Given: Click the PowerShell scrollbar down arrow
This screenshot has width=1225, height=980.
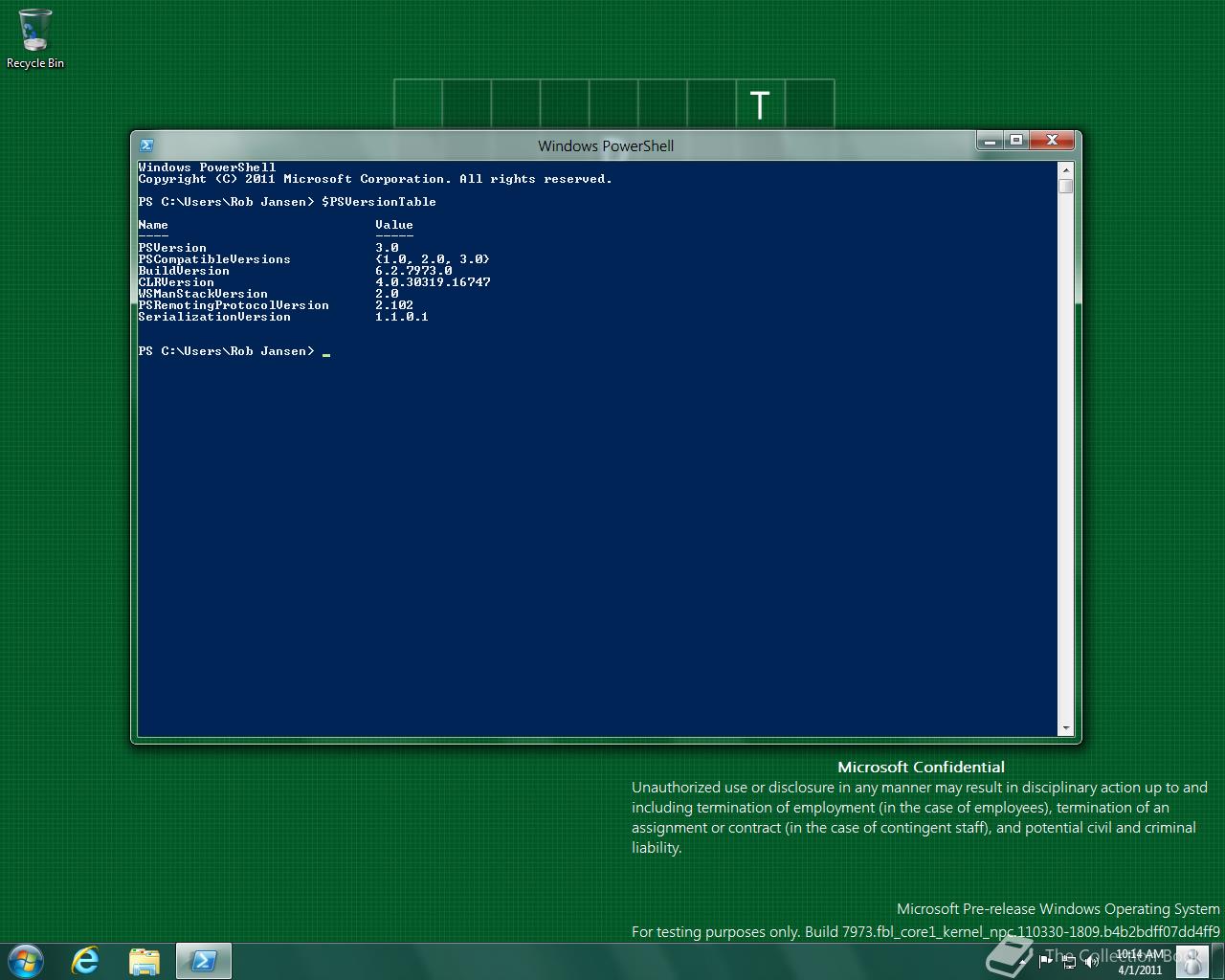Looking at the screenshot, I should [1066, 728].
